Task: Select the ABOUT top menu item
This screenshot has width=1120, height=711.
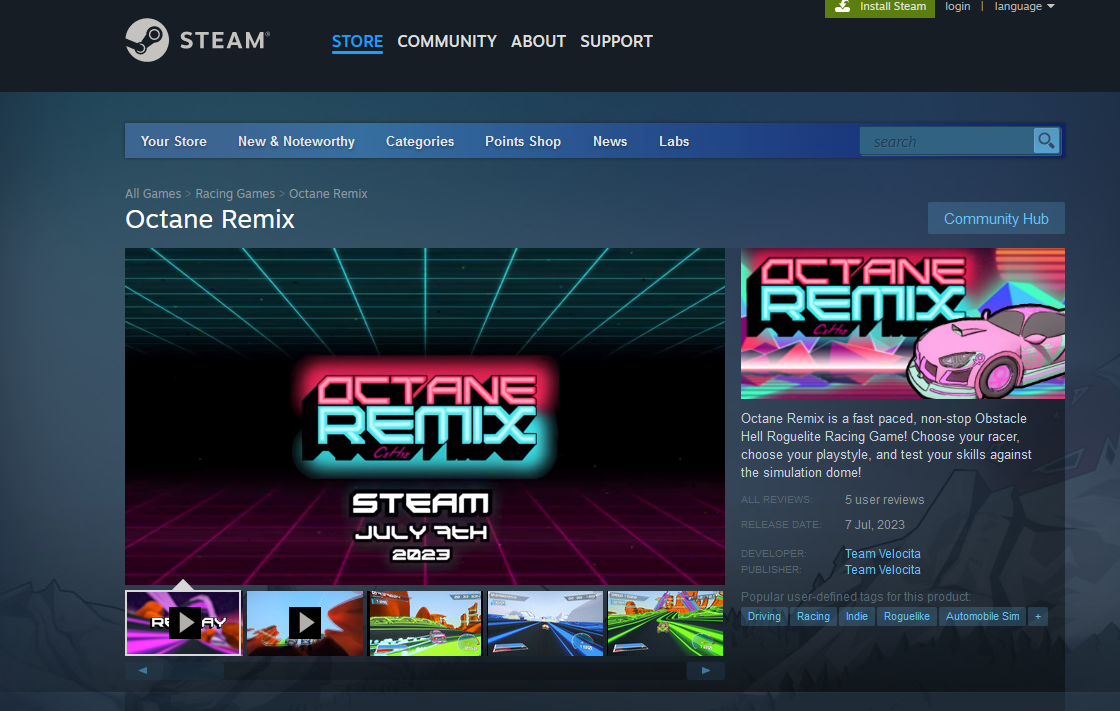Action: [539, 41]
